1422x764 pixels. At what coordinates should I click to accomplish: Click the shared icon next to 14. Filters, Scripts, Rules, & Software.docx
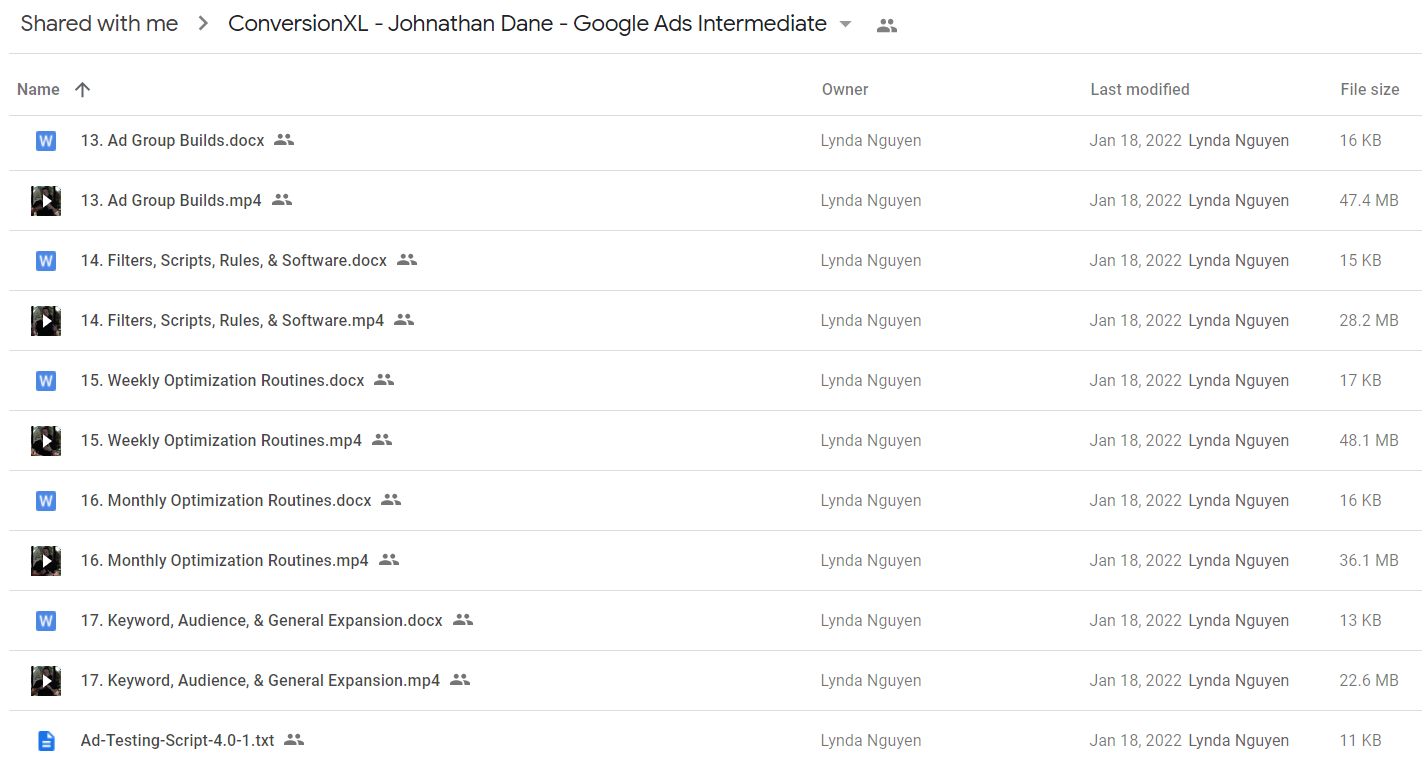point(407,260)
